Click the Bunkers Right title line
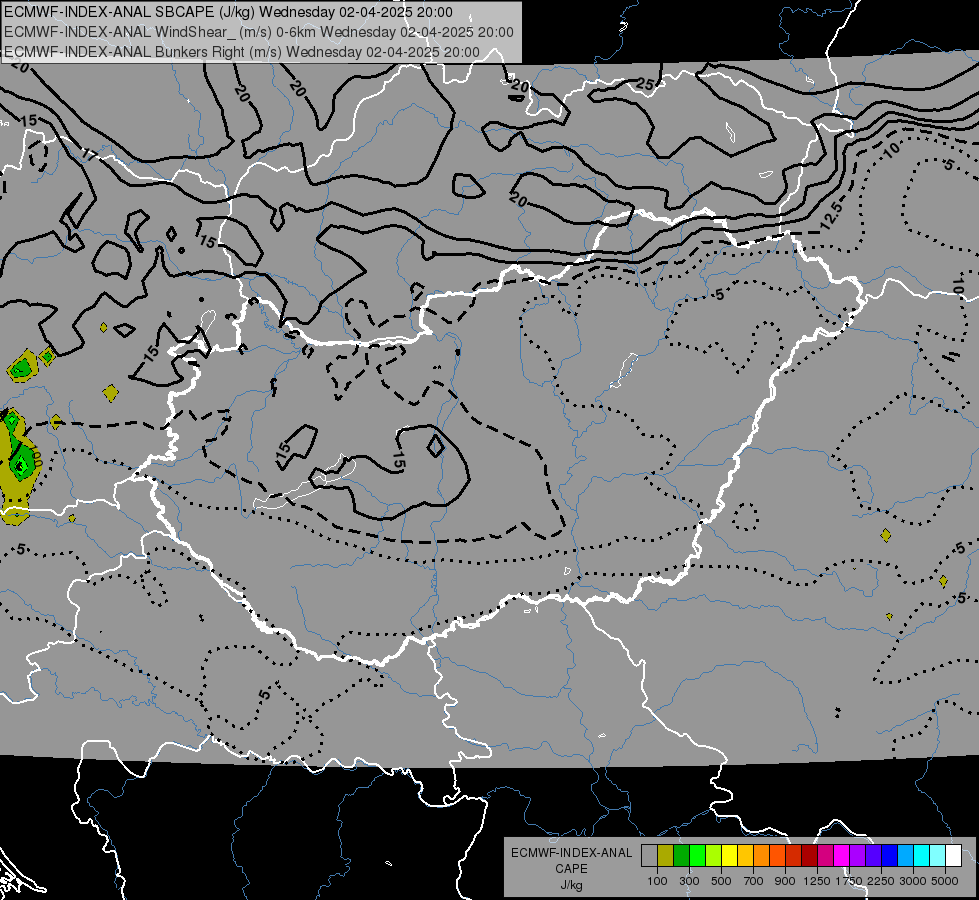The image size is (979, 900). point(242,52)
